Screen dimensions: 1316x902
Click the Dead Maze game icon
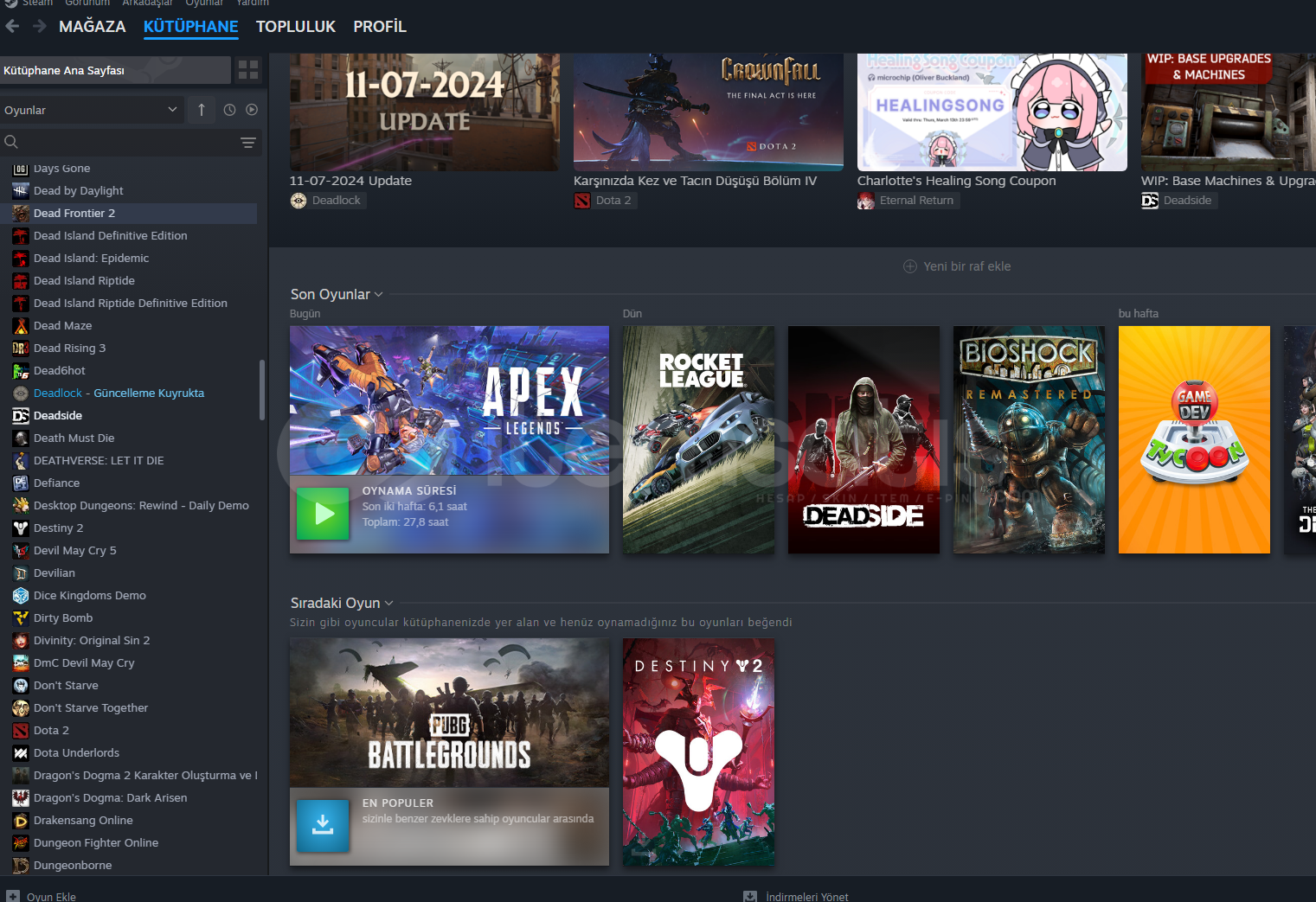pyautogui.click(x=21, y=326)
